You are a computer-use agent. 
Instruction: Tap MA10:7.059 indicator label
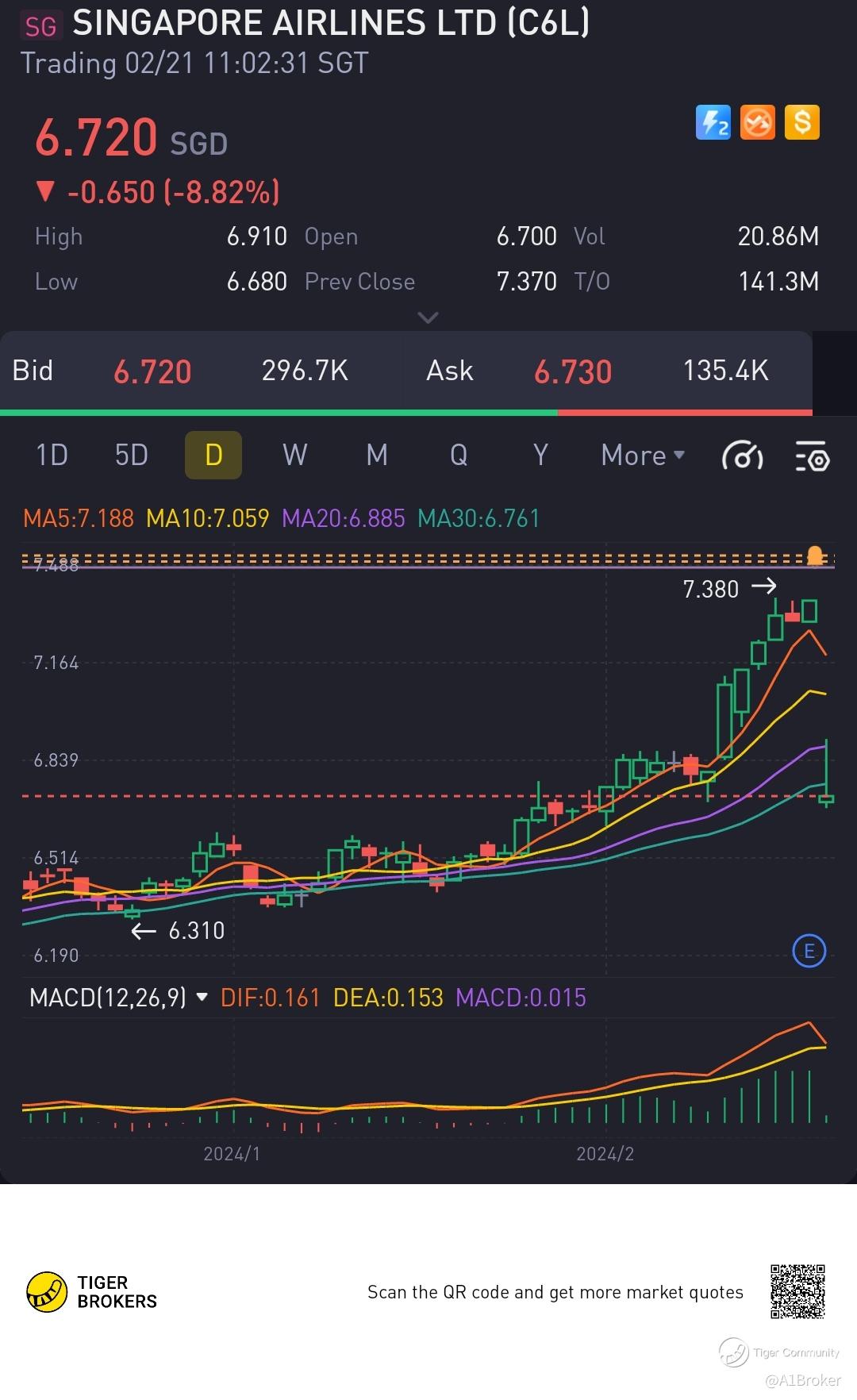click(x=208, y=519)
